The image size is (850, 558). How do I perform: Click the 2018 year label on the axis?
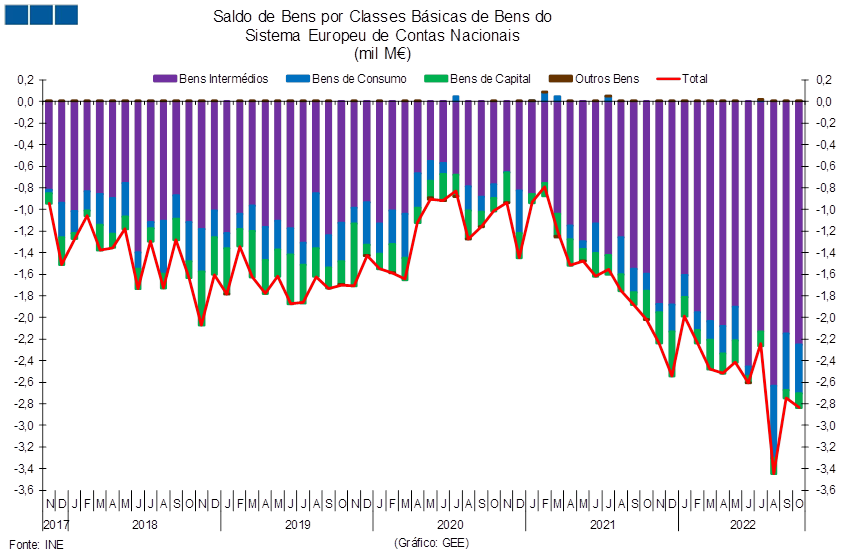tap(145, 524)
